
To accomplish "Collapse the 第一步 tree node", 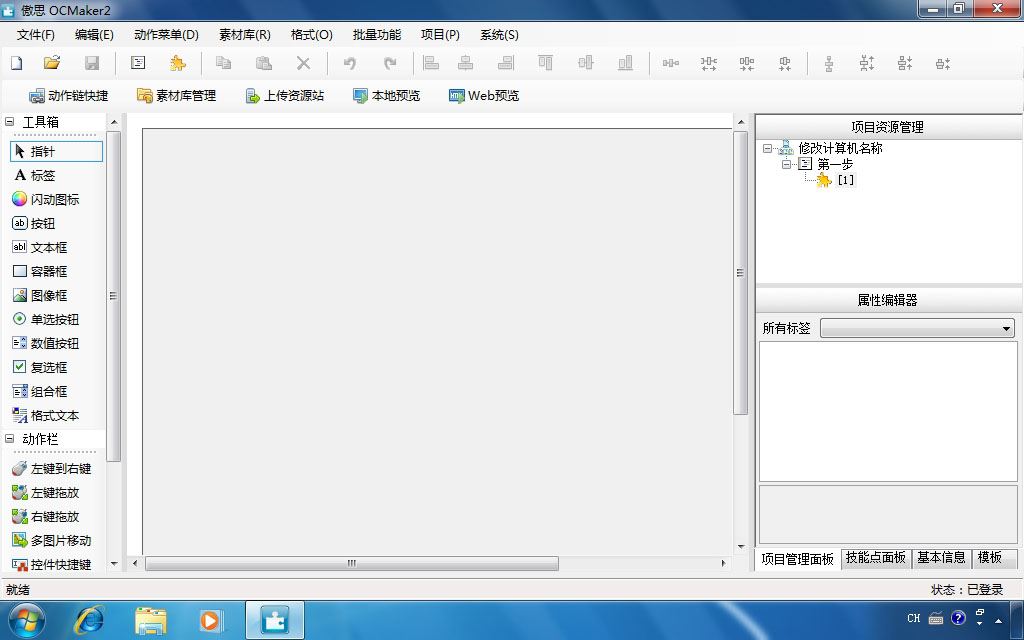I will 786,164.
